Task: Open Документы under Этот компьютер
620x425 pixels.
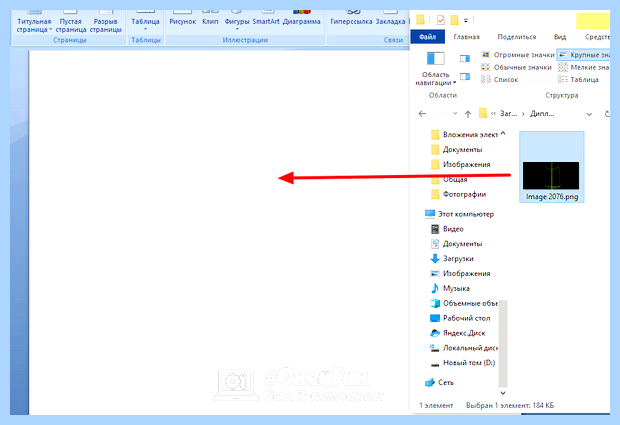Action: pyautogui.click(x=456, y=244)
